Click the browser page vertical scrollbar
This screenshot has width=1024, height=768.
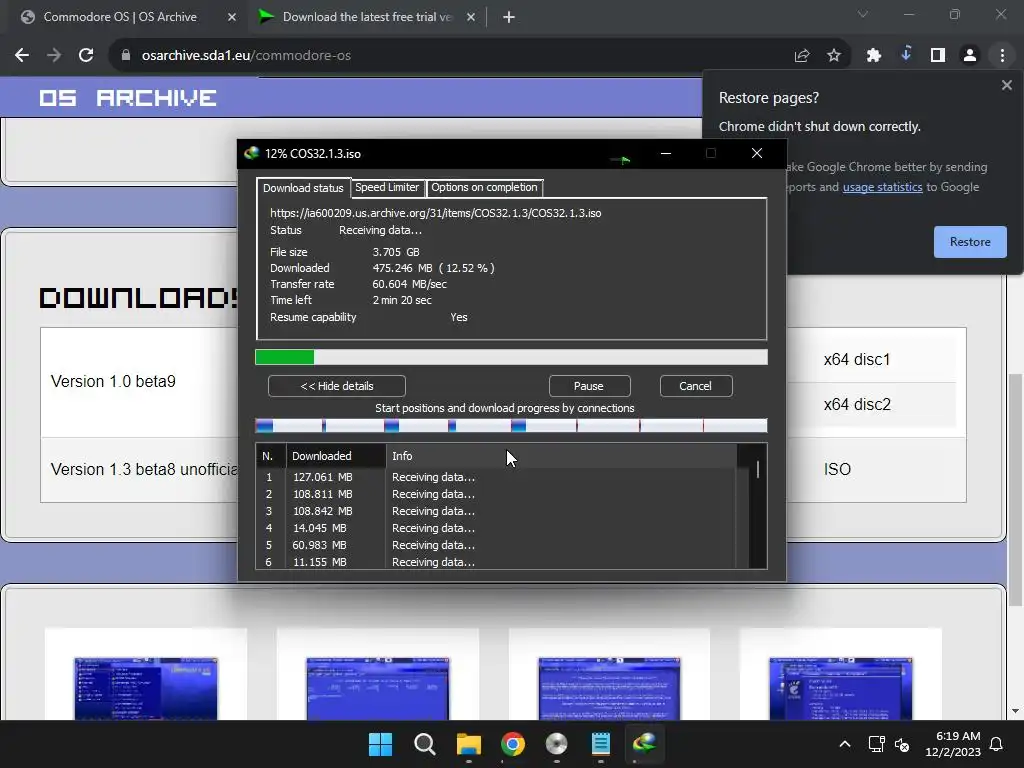coord(1015,490)
